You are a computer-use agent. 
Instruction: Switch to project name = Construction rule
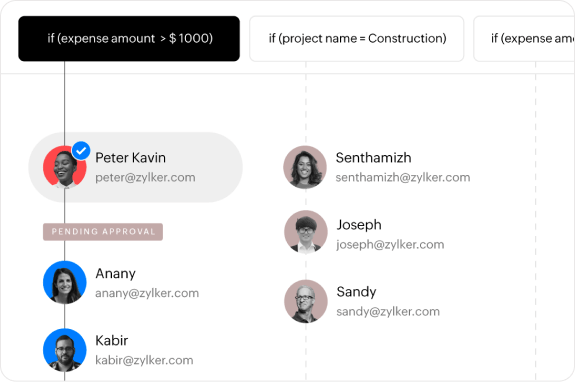(x=357, y=38)
